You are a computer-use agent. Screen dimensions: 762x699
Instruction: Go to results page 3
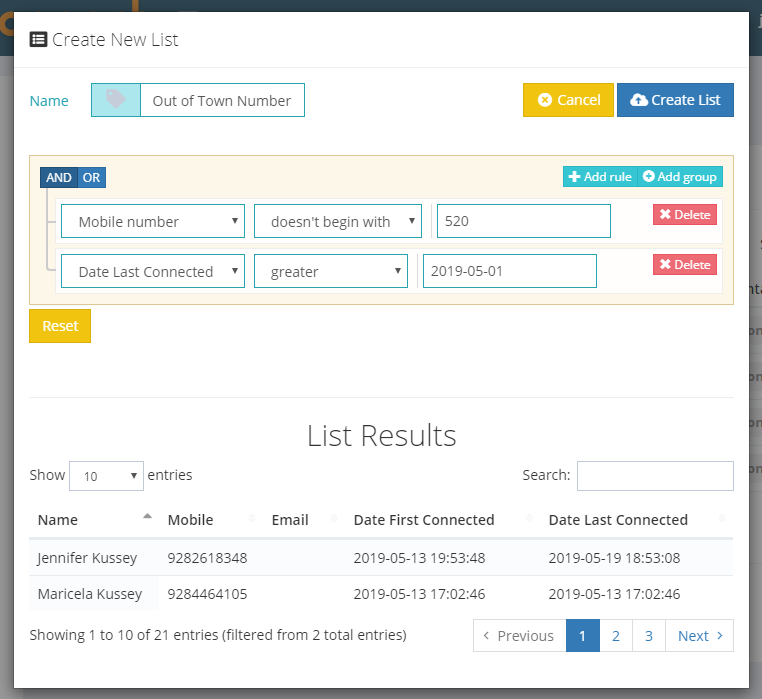[649, 635]
